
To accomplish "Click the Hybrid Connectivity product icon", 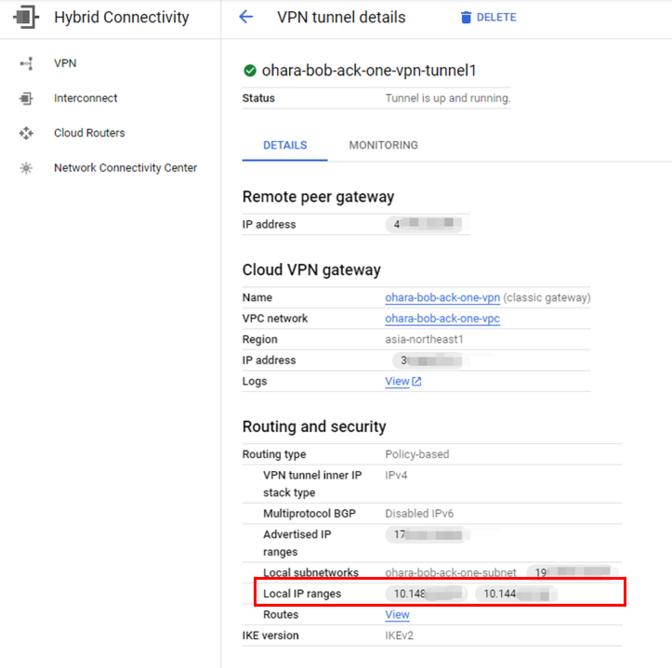I will tap(26, 17).
